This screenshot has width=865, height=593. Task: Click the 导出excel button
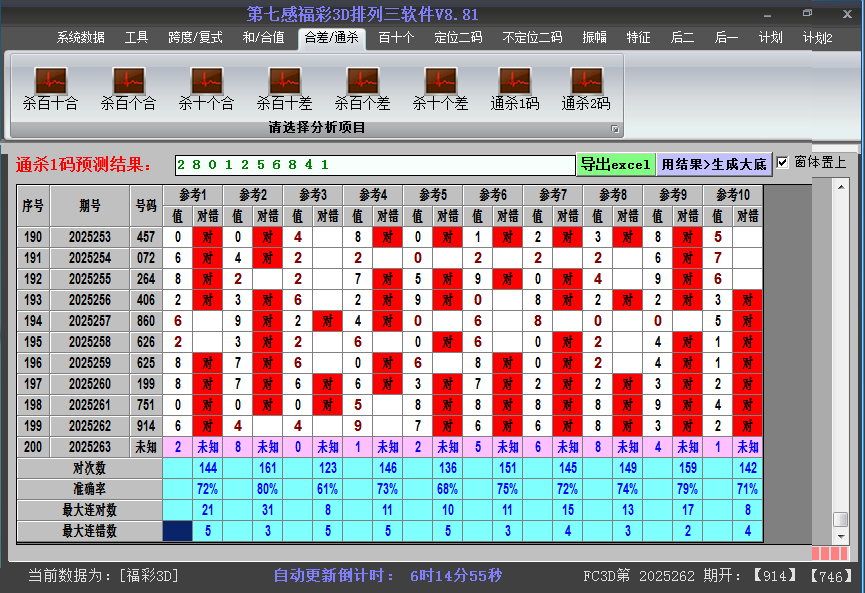(615, 164)
